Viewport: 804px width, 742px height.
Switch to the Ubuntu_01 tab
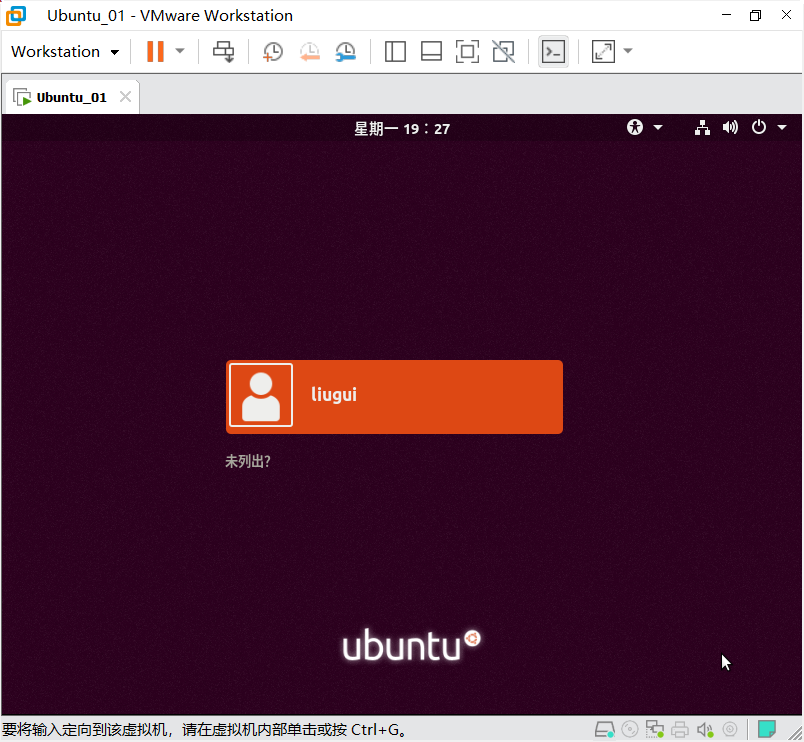pos(71,97)
